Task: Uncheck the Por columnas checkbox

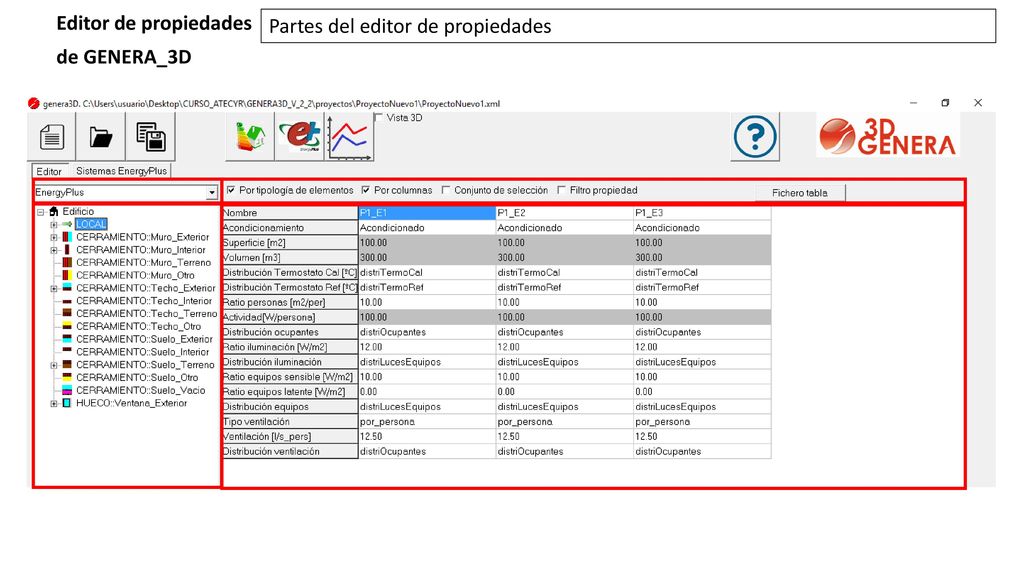Action: point(366,190)
